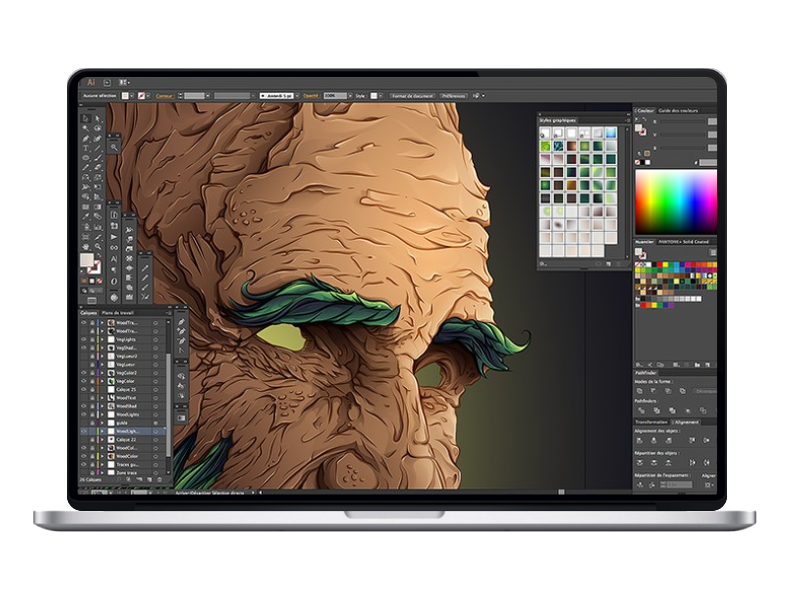
Task: Select the Ellipse tool
Action: 86,158
